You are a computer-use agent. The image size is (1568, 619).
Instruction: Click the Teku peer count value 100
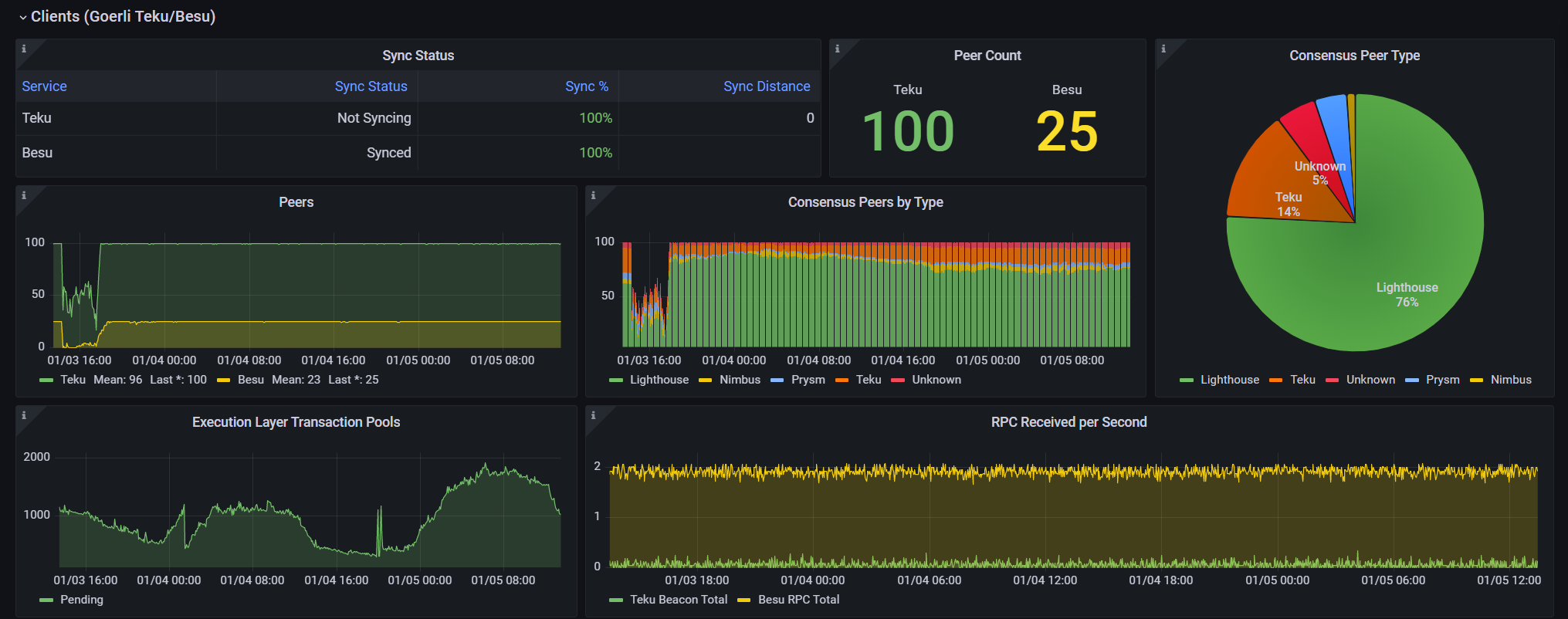[908, 131]
